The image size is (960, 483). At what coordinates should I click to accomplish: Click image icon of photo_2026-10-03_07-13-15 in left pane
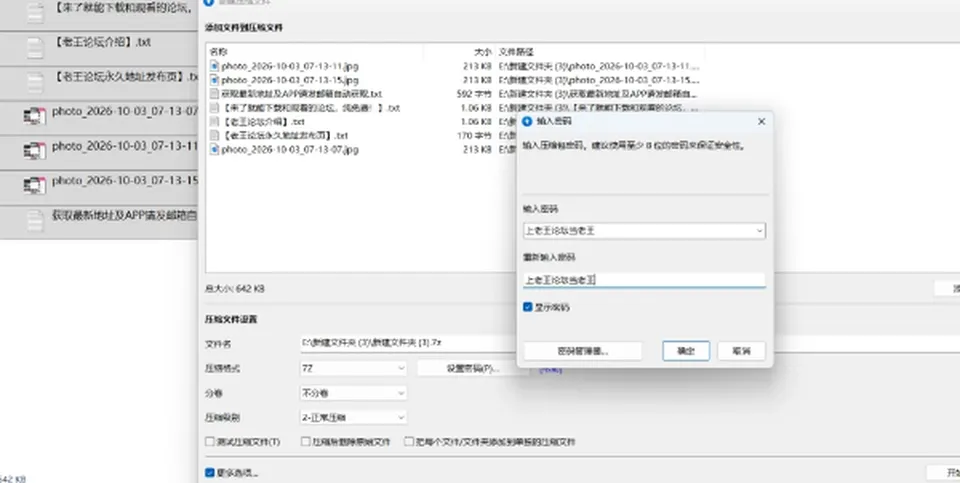pyautogui.click(x=35, y=184)
